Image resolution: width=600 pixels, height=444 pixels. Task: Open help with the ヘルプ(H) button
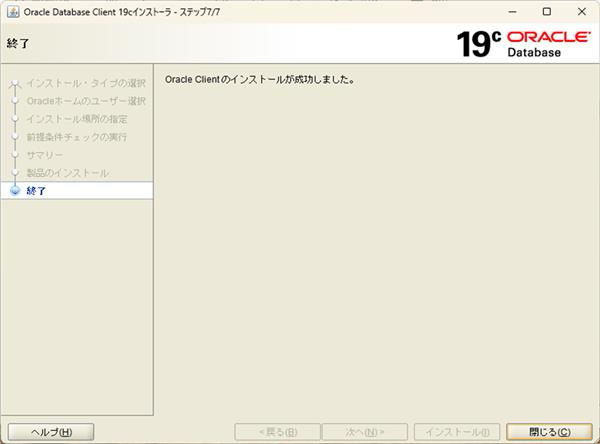coord(50,432)
